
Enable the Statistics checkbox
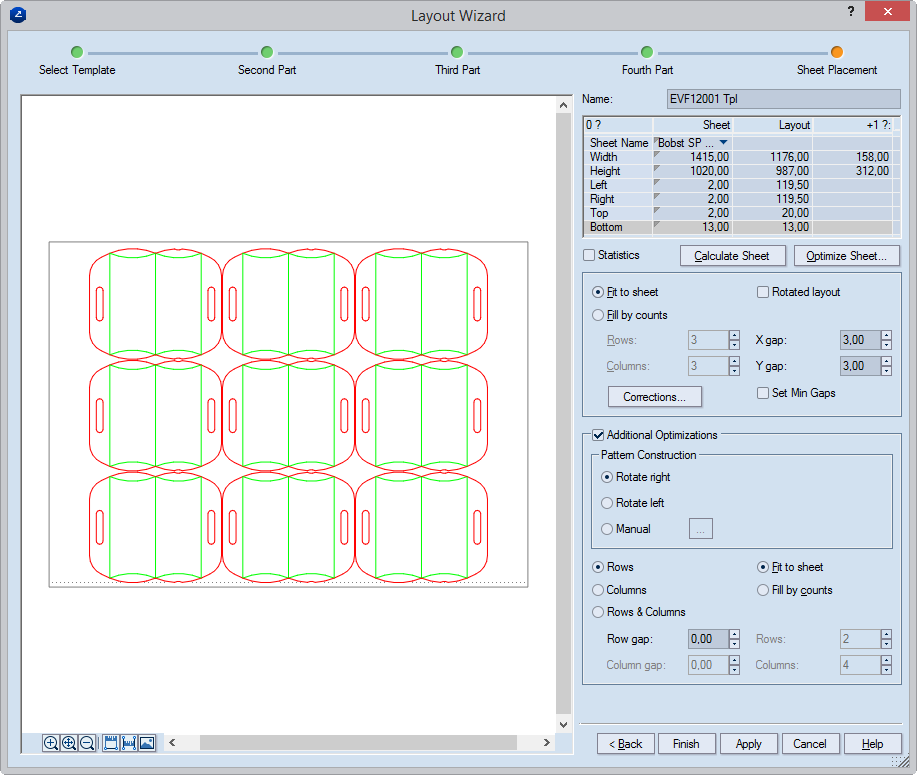point(589,255)
